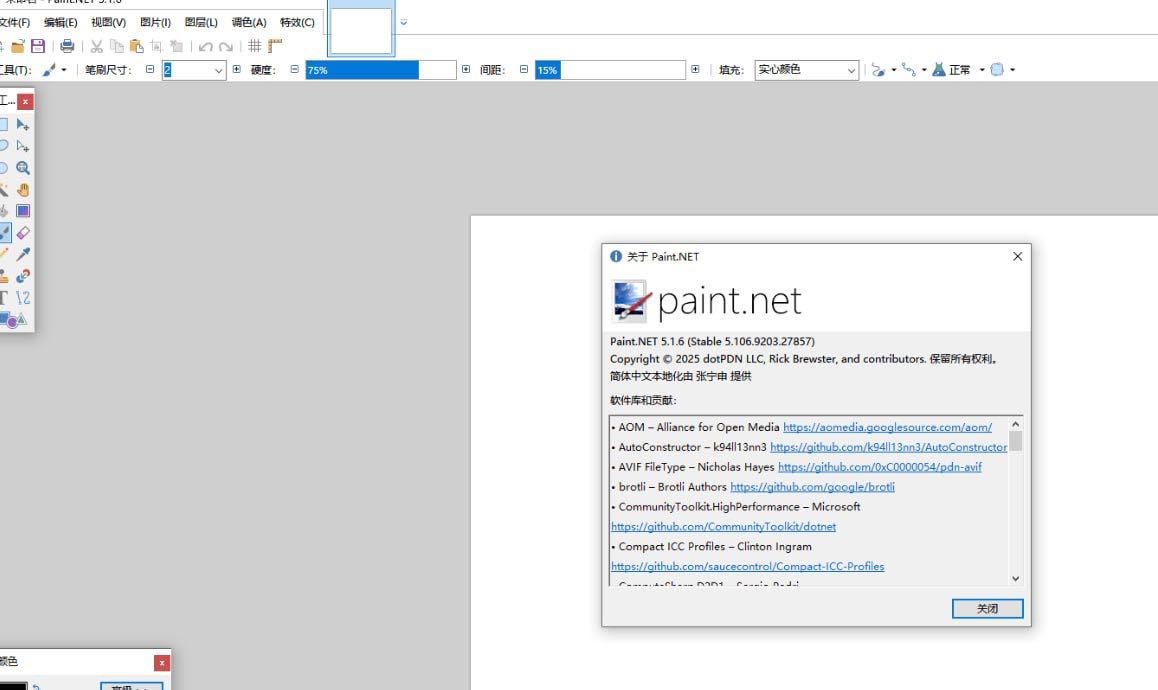Open the 特效(C) effects menu
The height and width of the screenshot is (690, 1158).
297,22
